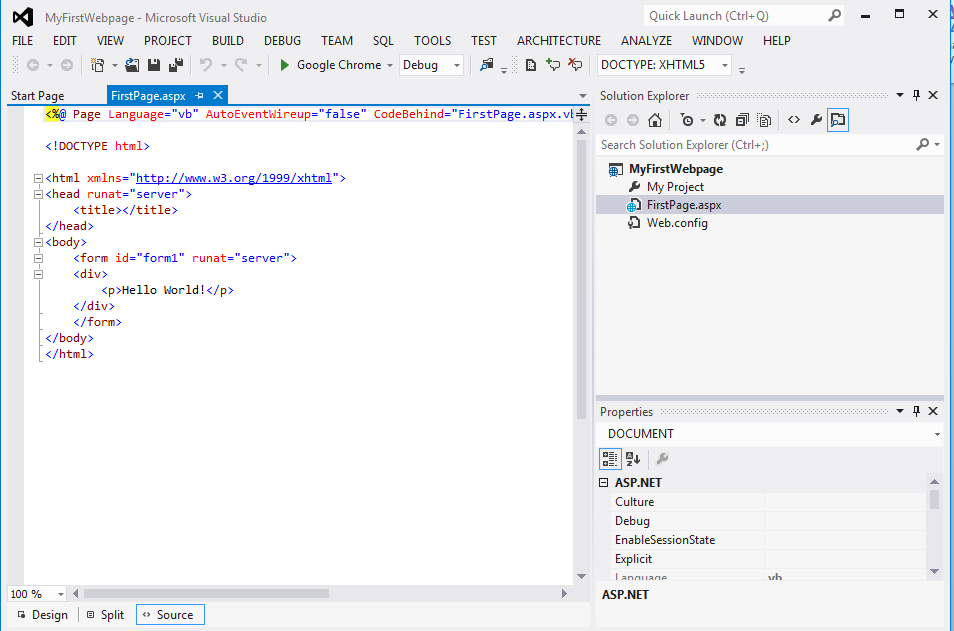Click the New Project toolbar icon

coord(97,65)
